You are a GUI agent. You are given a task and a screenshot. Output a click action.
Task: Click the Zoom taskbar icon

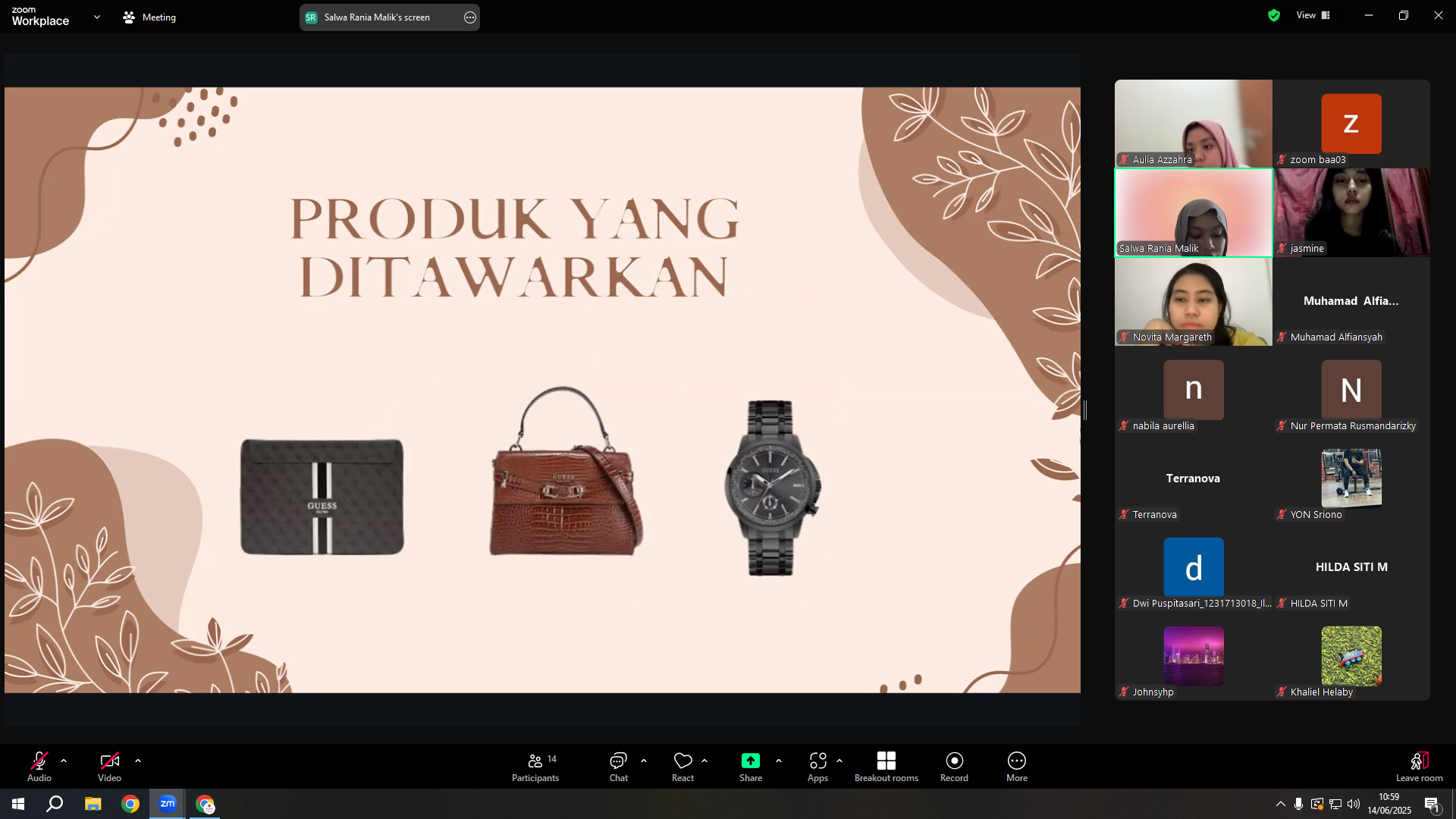point(168,804)
